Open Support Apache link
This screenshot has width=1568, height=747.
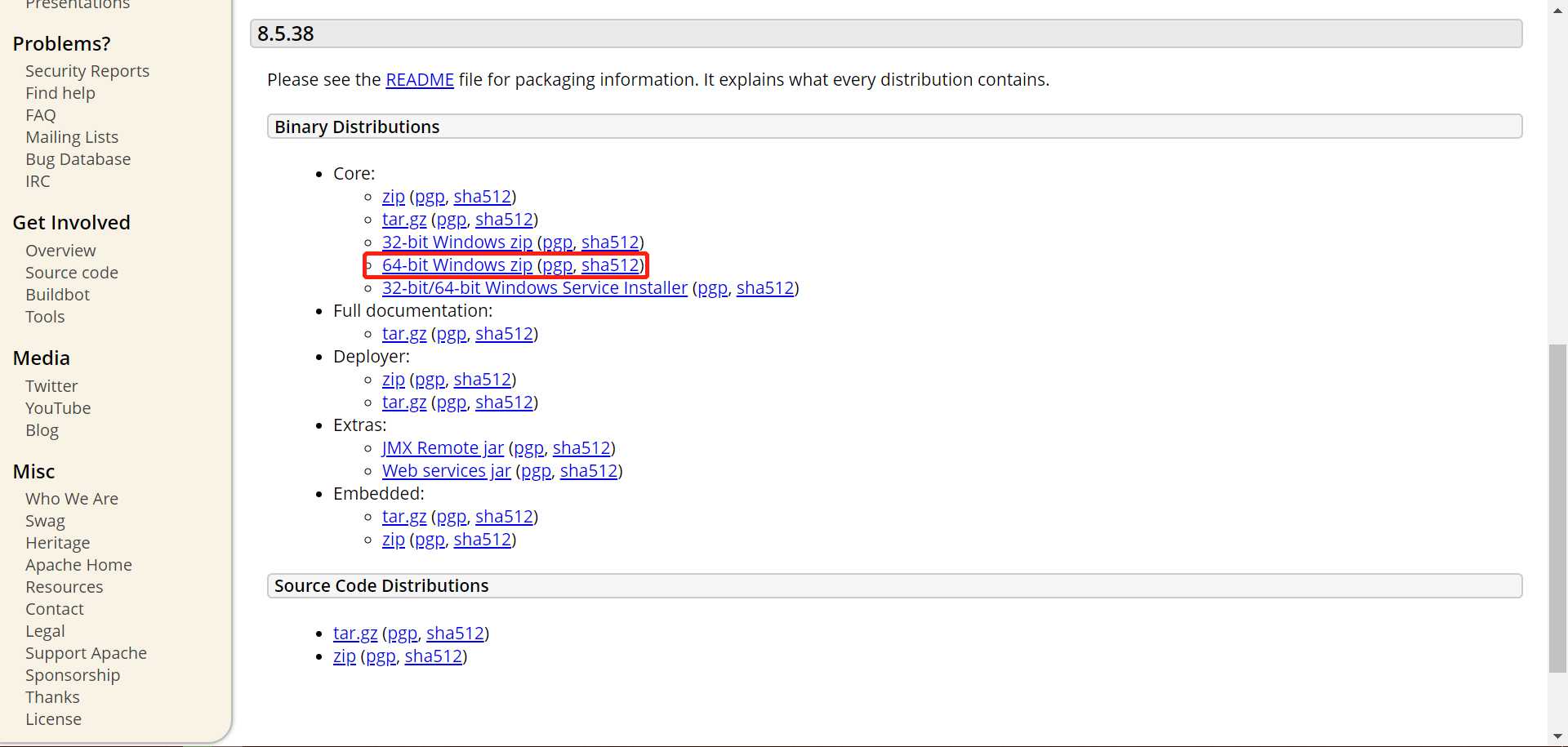pyautogui.click(x=87, y=653)
